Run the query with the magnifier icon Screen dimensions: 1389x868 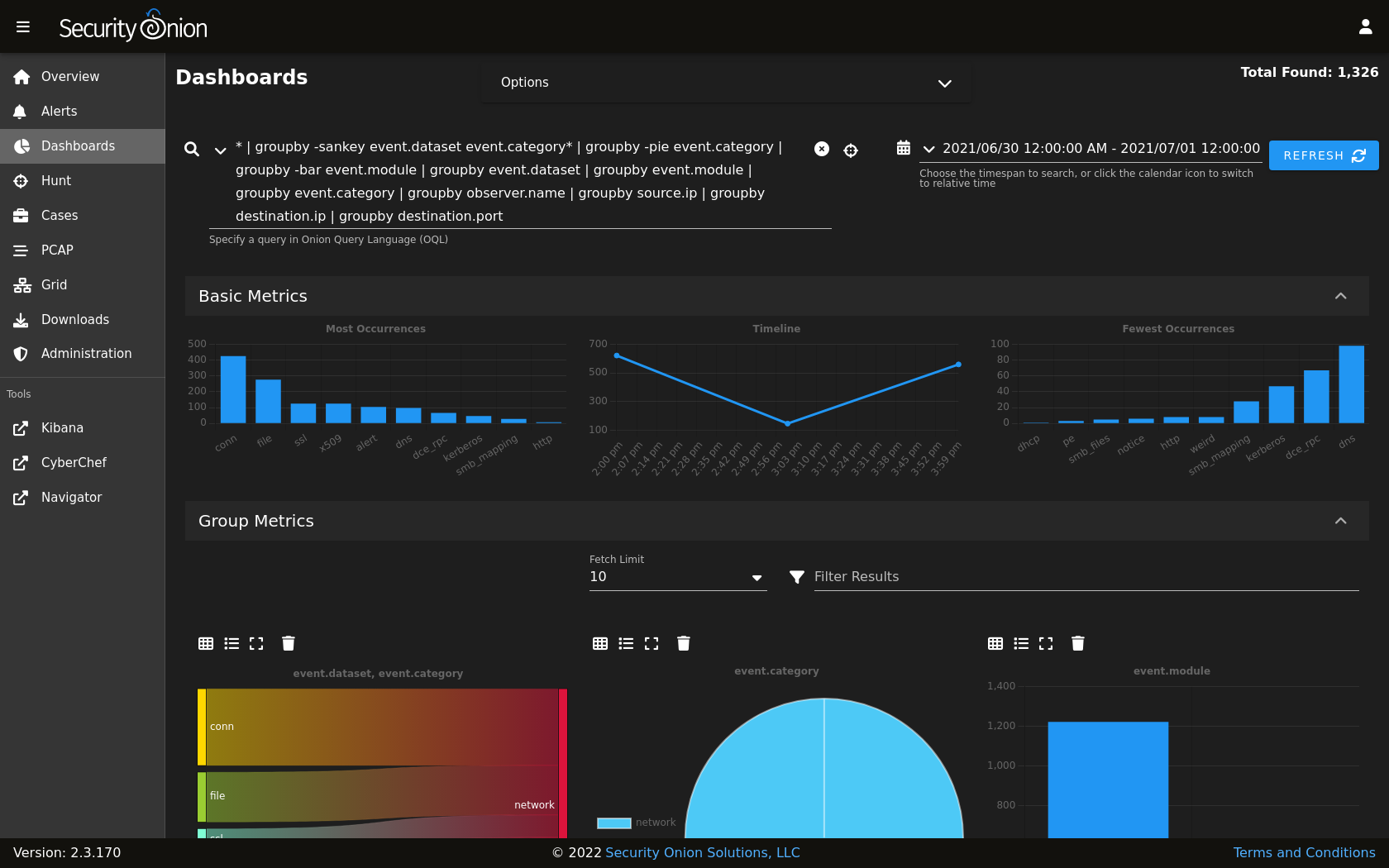point(192,149)
